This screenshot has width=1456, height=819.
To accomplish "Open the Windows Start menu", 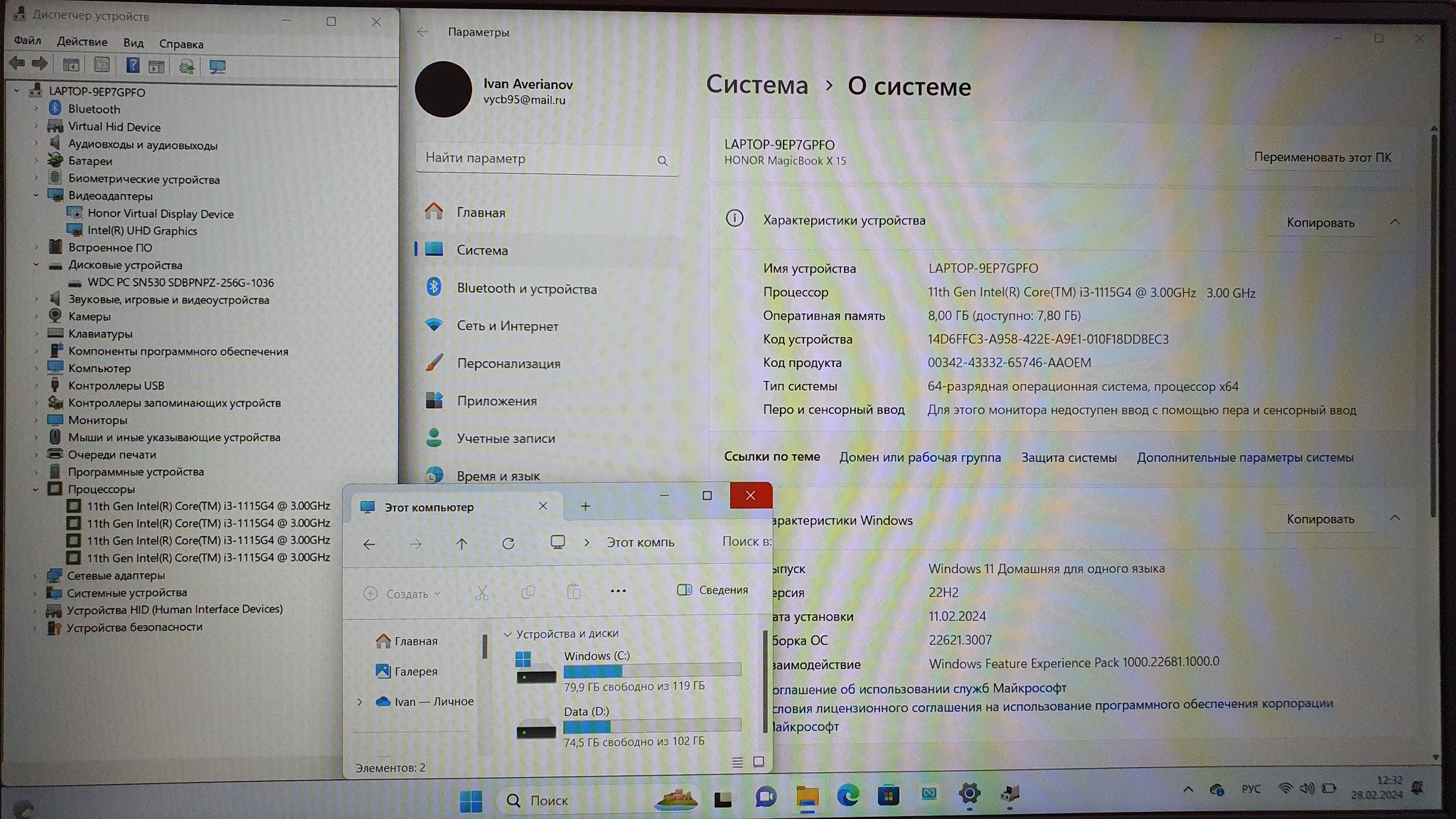I will coord(471,801).
